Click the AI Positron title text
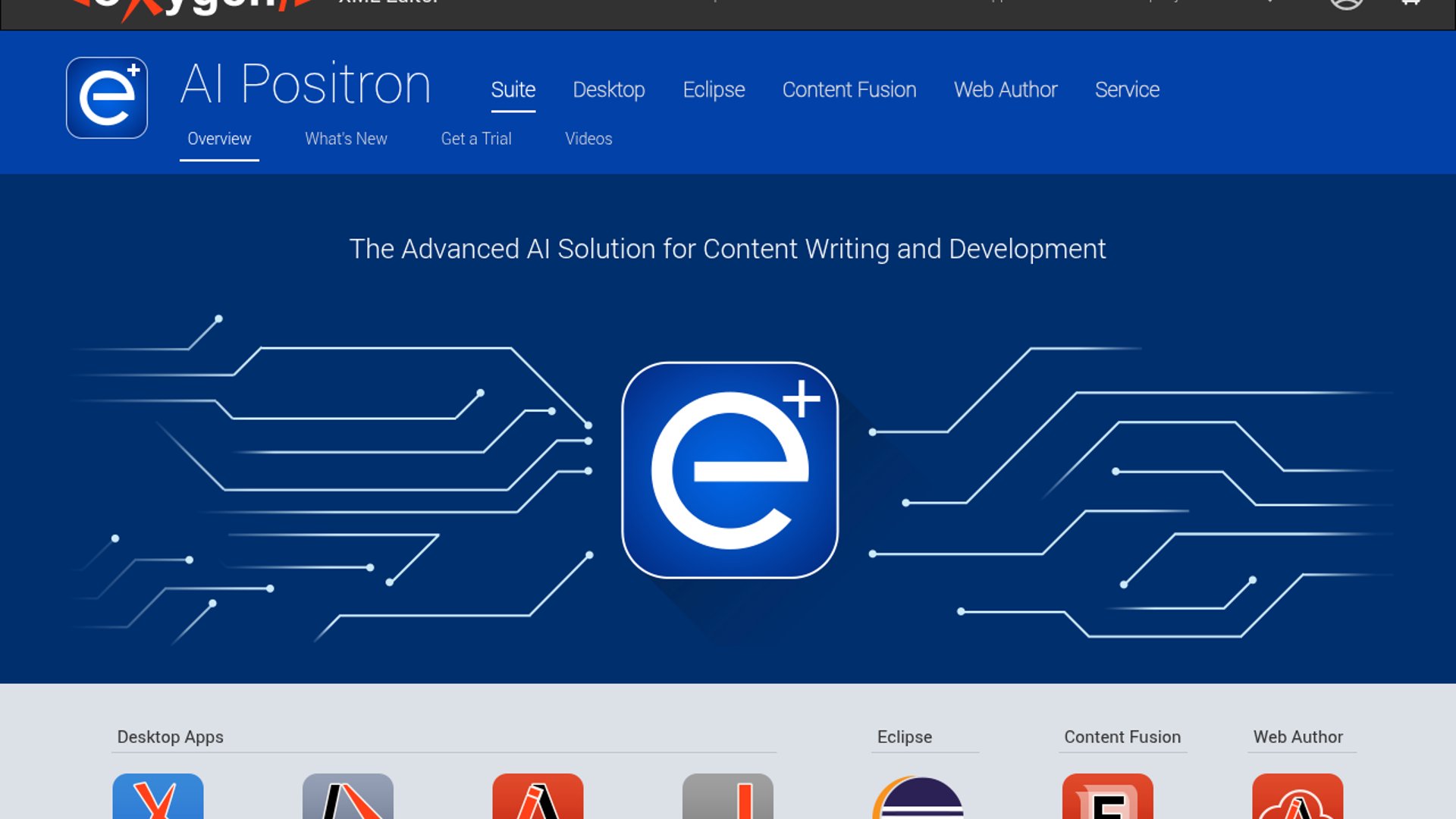The image size is (1456, 819). pyautogui.click(x=306, y=83)
